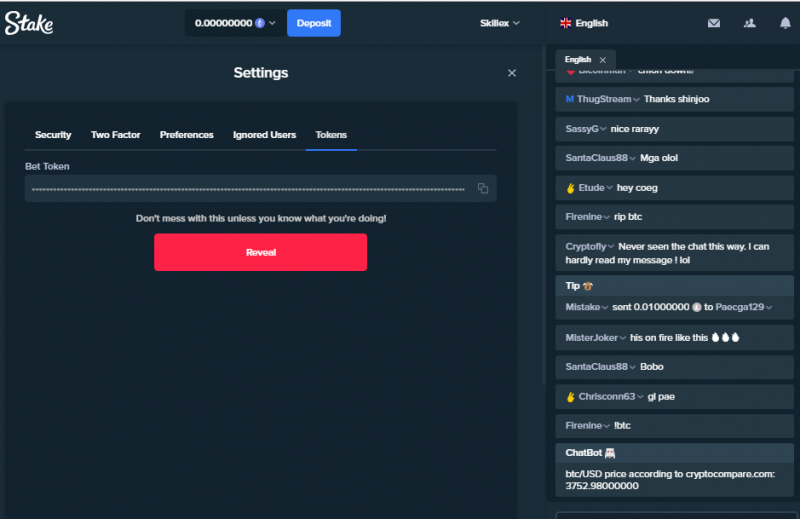Click 'rip btc' chat message

pyautogui.click(x=628, y=217)
